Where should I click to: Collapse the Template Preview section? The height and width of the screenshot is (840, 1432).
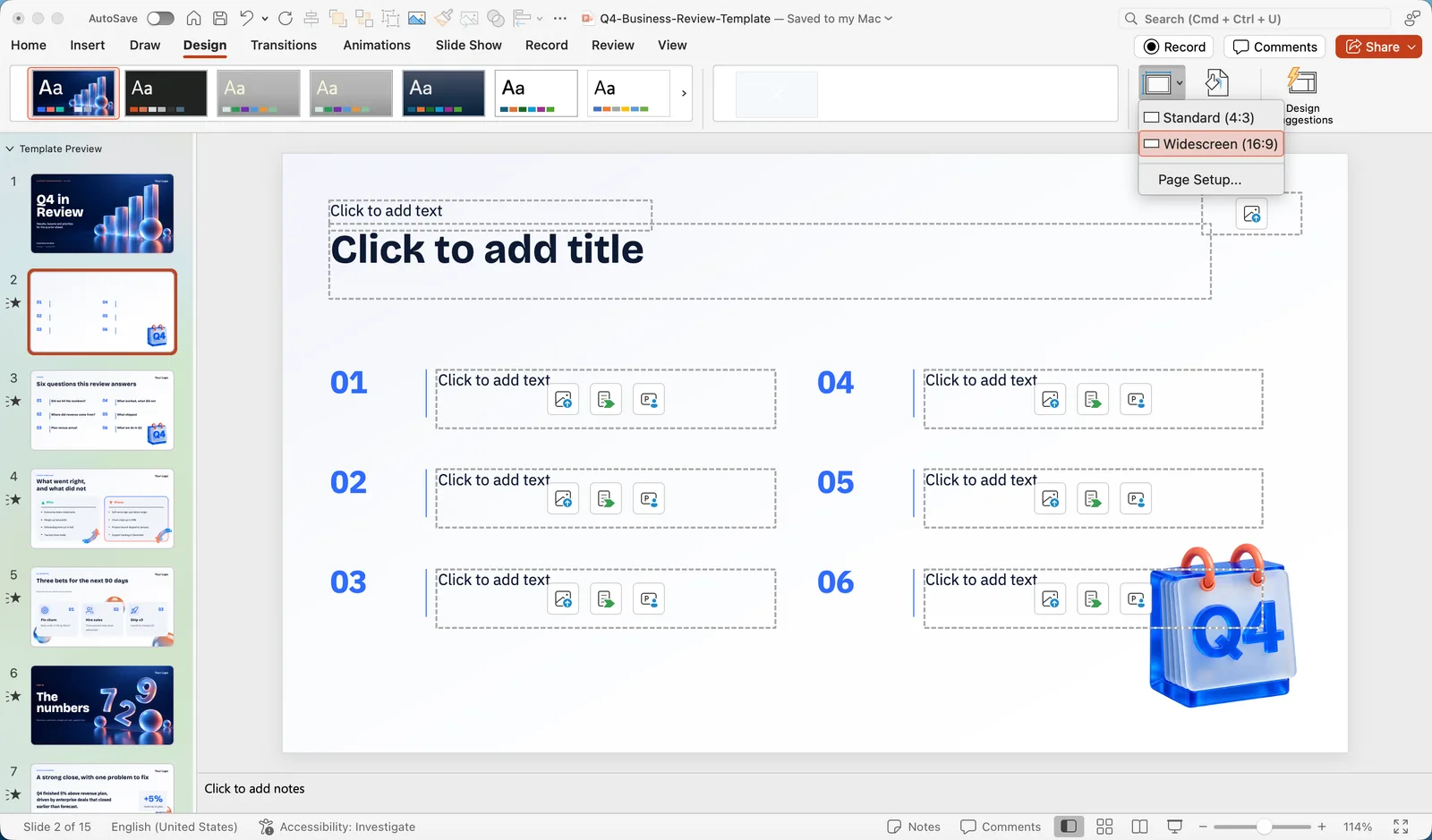[x=10, y=149]
